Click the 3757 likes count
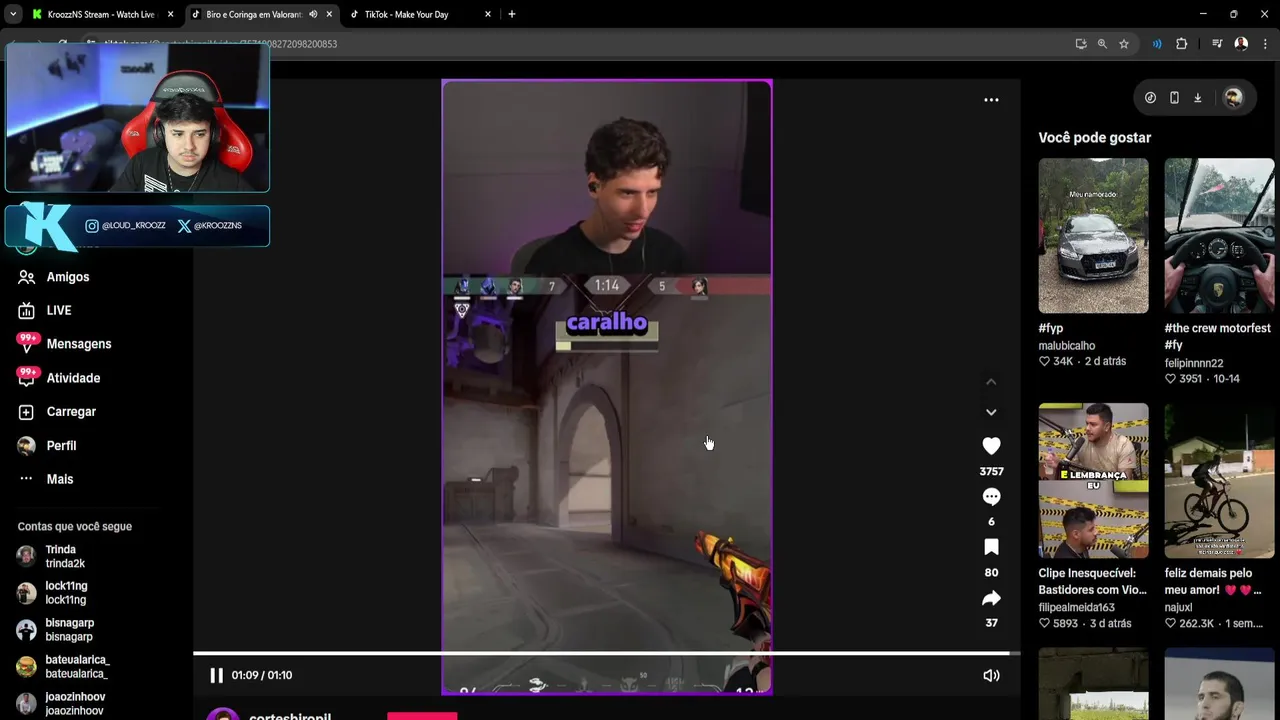Image resolution: width=1280 pixels, height=720 pixels. (x=991, y=471)
